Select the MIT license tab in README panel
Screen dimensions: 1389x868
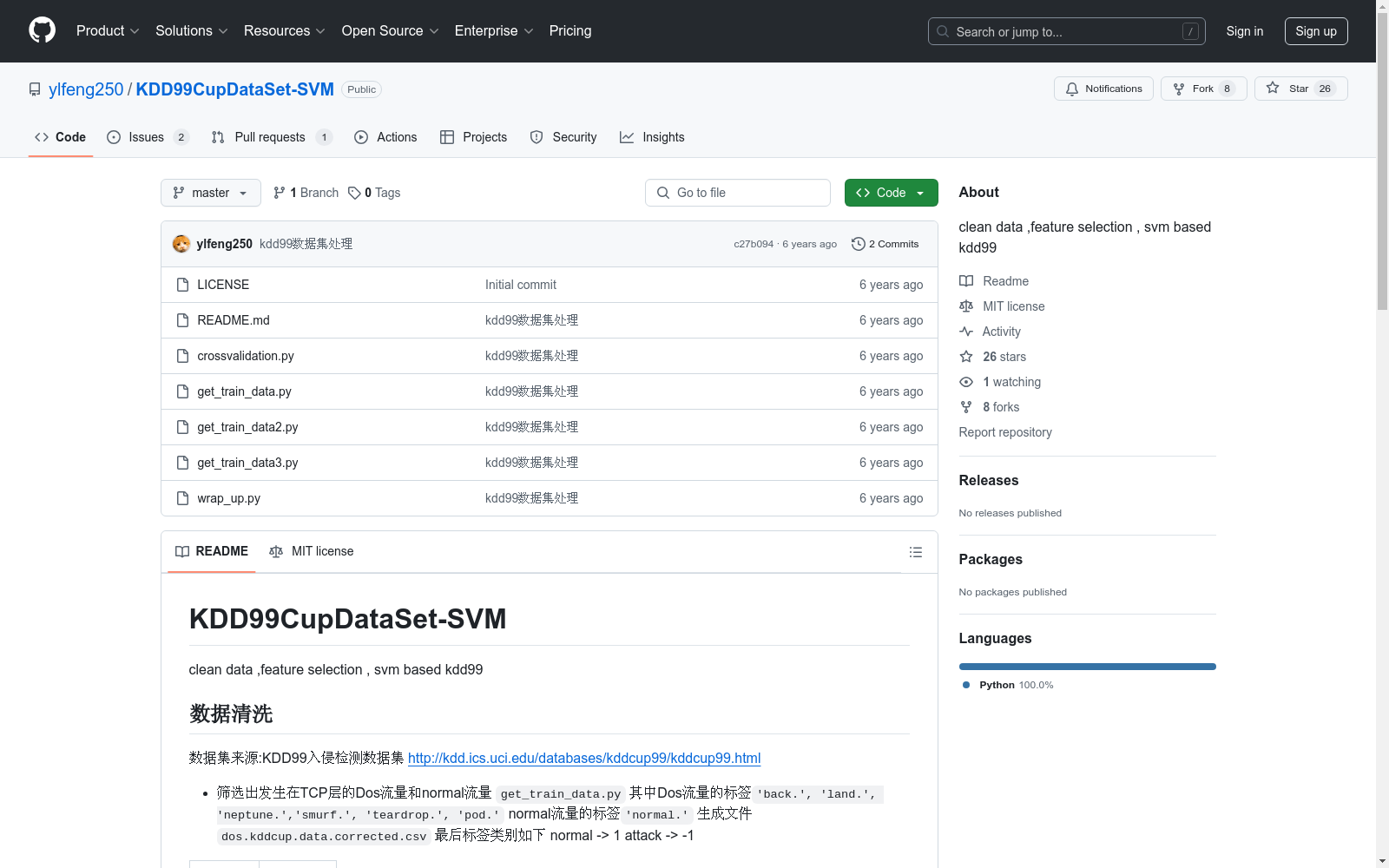[311, 551]
